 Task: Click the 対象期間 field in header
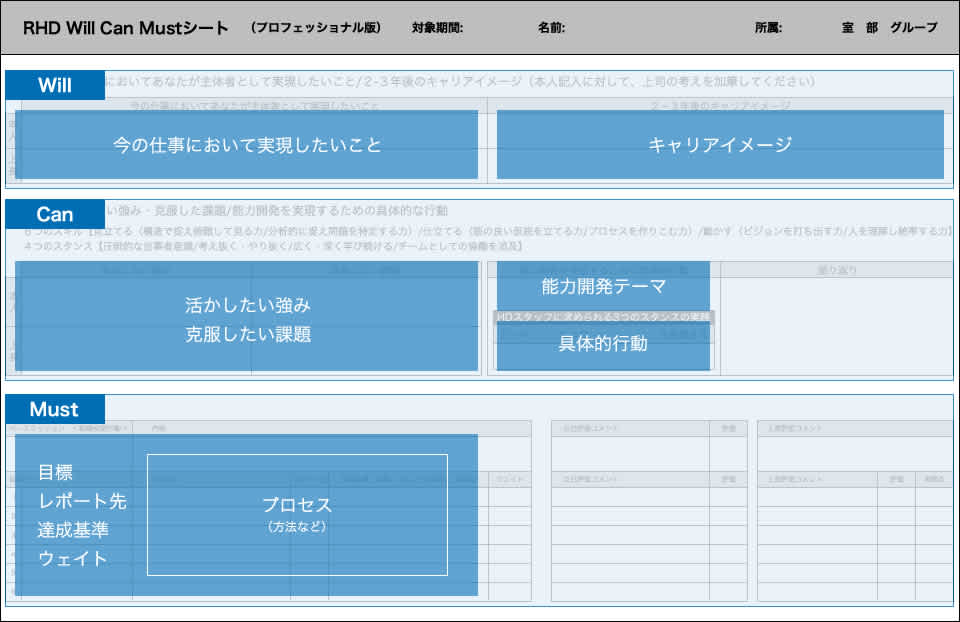point(437,28)
